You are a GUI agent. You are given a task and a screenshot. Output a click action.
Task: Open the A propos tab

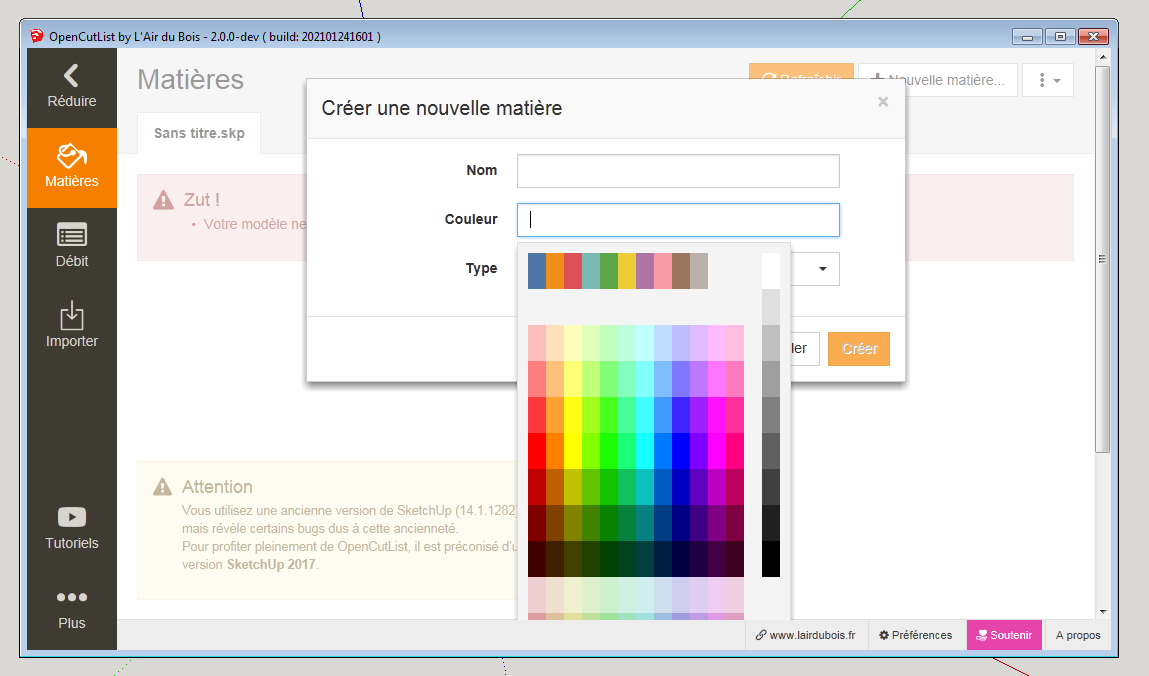pyautogui.click(x=1078, y=635)
